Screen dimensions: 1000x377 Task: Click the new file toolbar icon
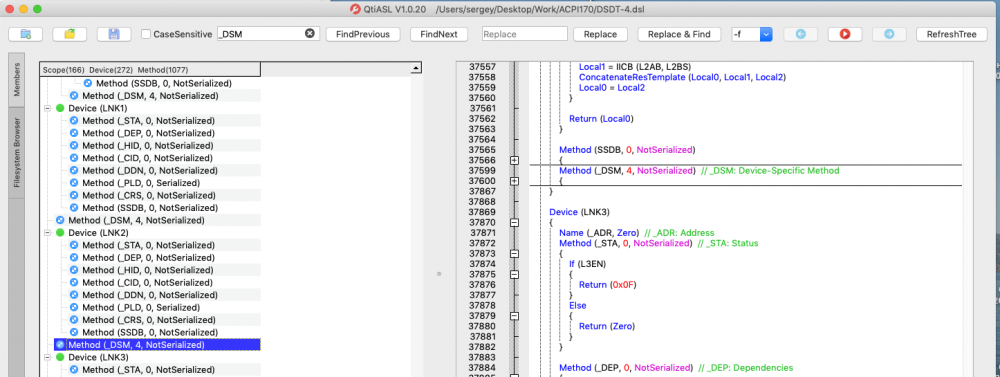(26, 34)
